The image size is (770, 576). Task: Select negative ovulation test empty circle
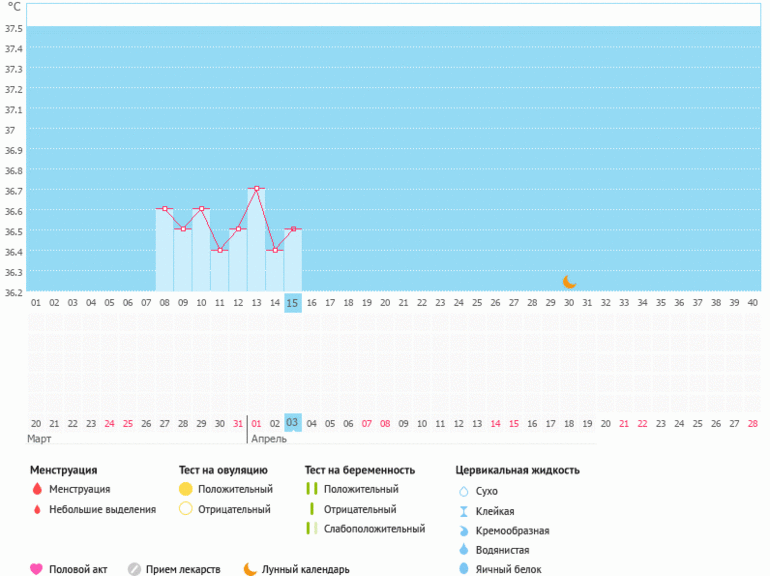pyautogui.click(x=185, y=509)
